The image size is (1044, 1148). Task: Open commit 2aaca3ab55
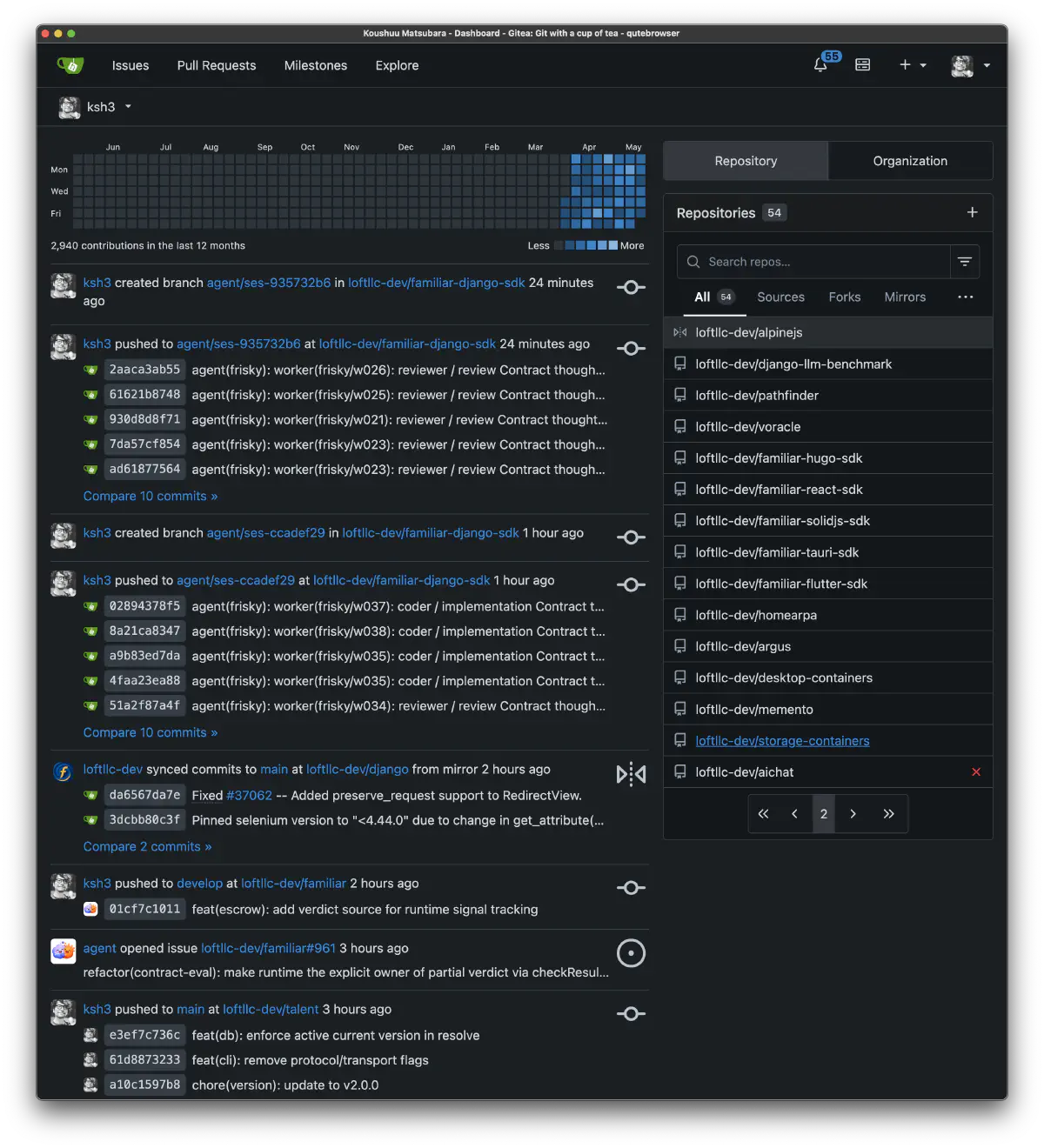[x=144, y=370]
